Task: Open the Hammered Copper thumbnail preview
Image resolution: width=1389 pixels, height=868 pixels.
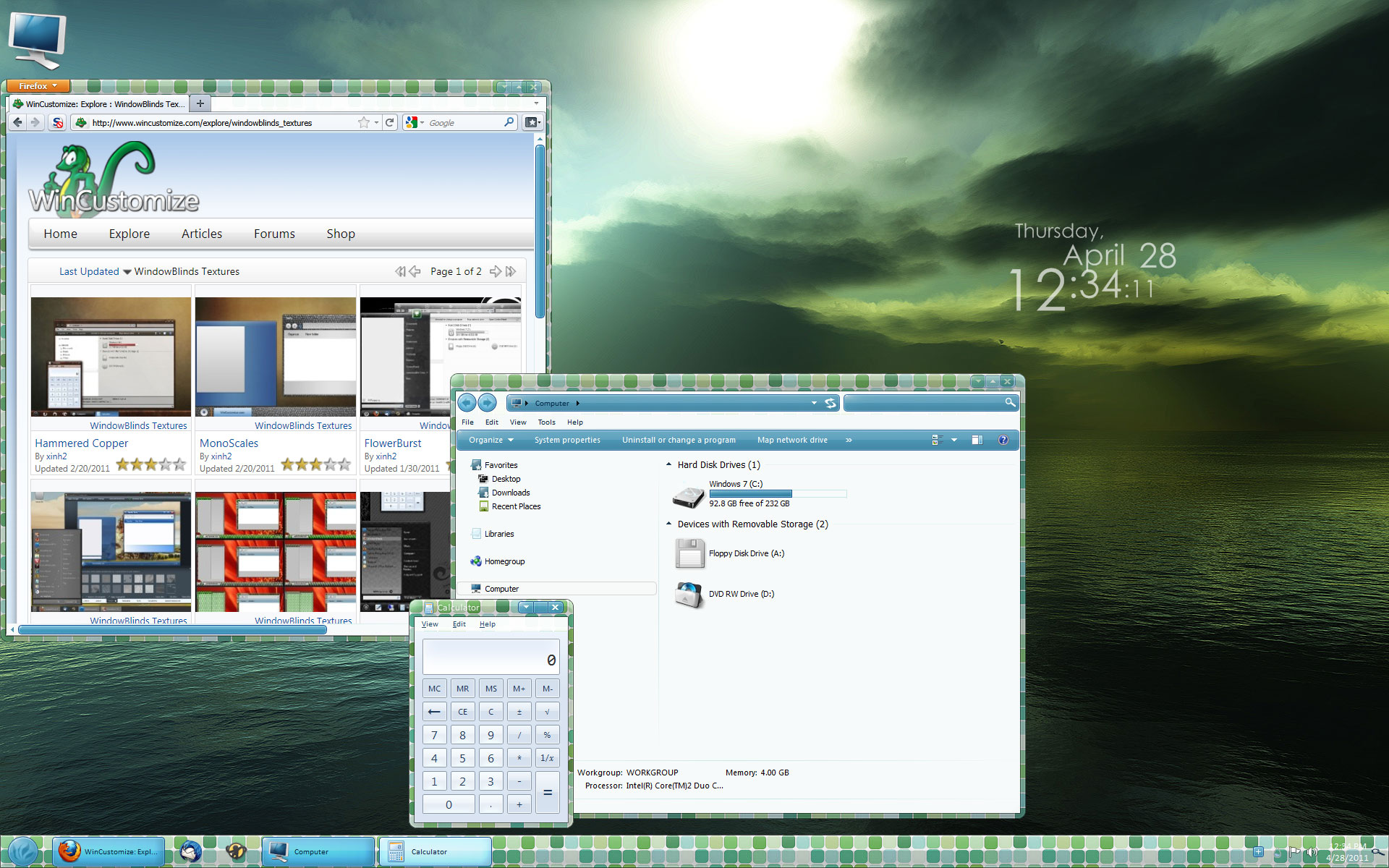Action: (x=111, y=357)
